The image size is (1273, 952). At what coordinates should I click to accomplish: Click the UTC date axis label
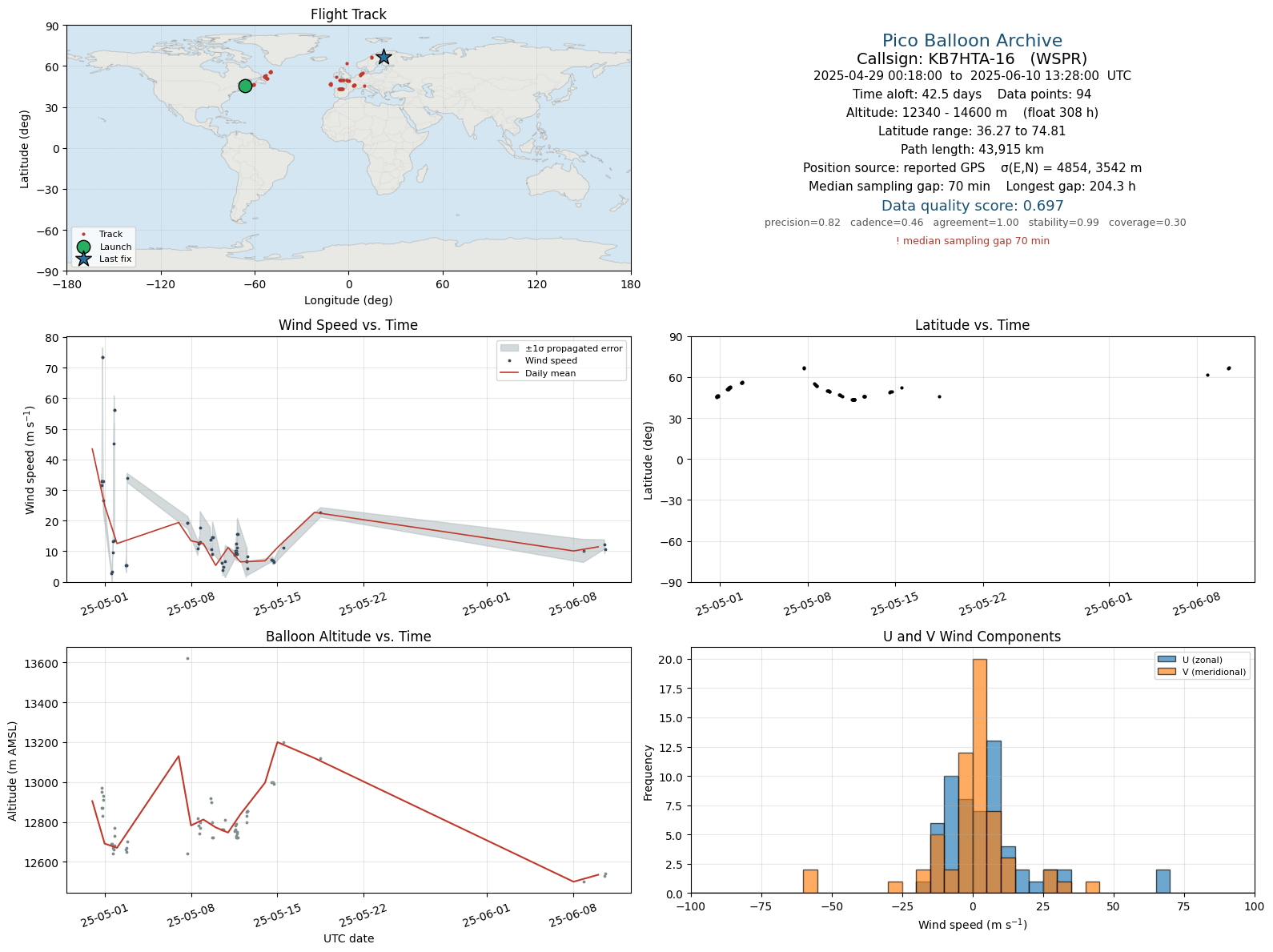(x=348, y=938)
